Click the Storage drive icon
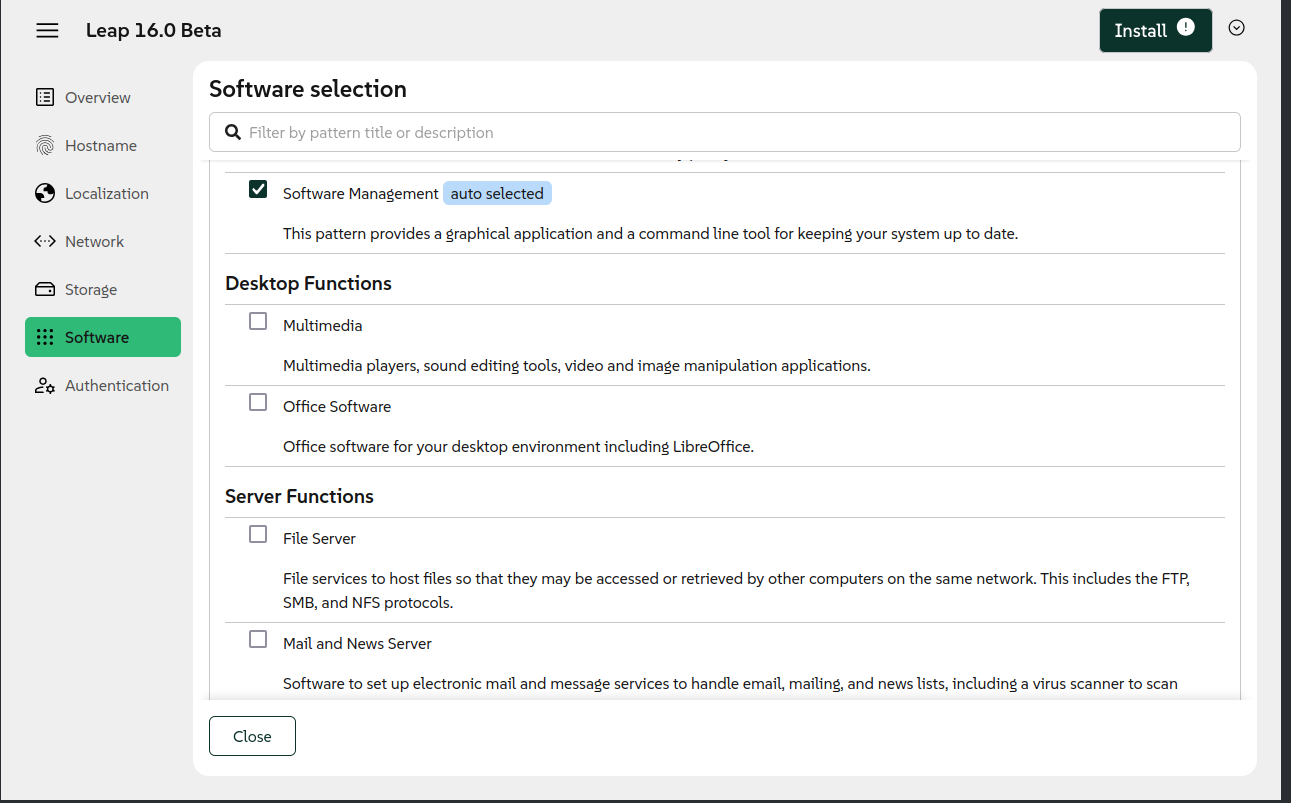This screenshot has width=1291, height=803. pyautogui.click(x=45, y=289)
